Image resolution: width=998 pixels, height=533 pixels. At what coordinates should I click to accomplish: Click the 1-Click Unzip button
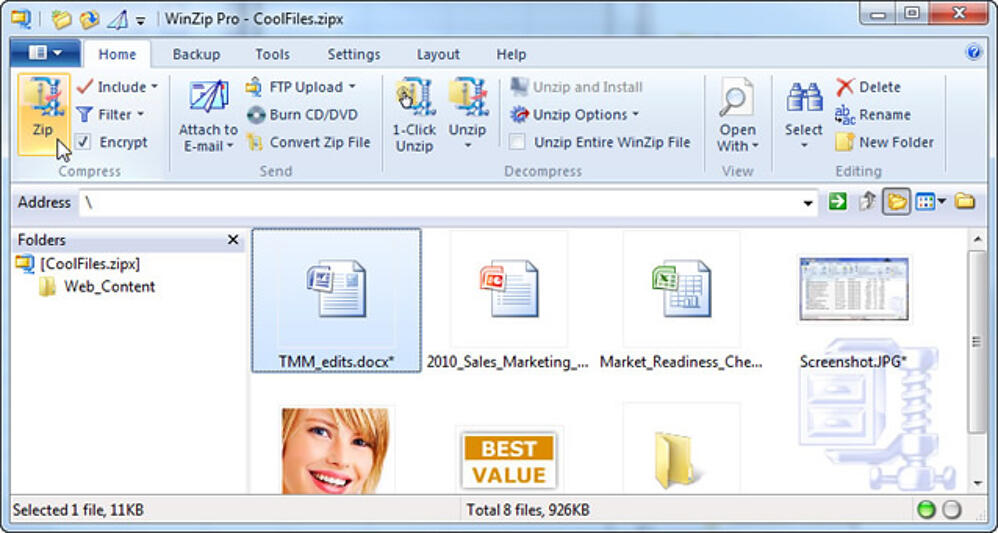[x=414, y=115]
